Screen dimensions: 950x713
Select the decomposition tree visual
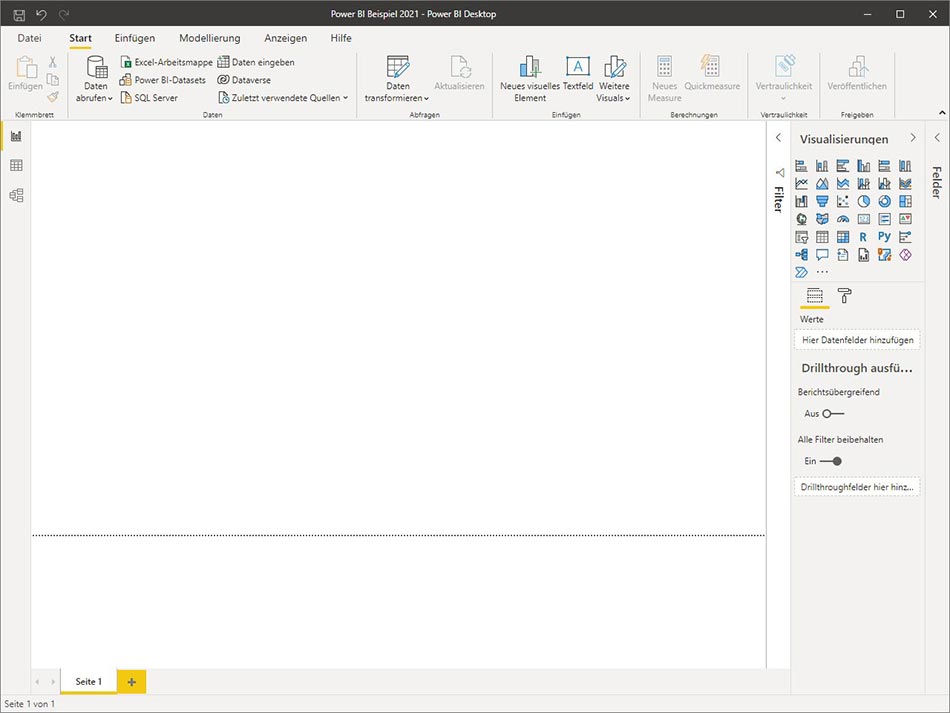click(x=801, y=254)
